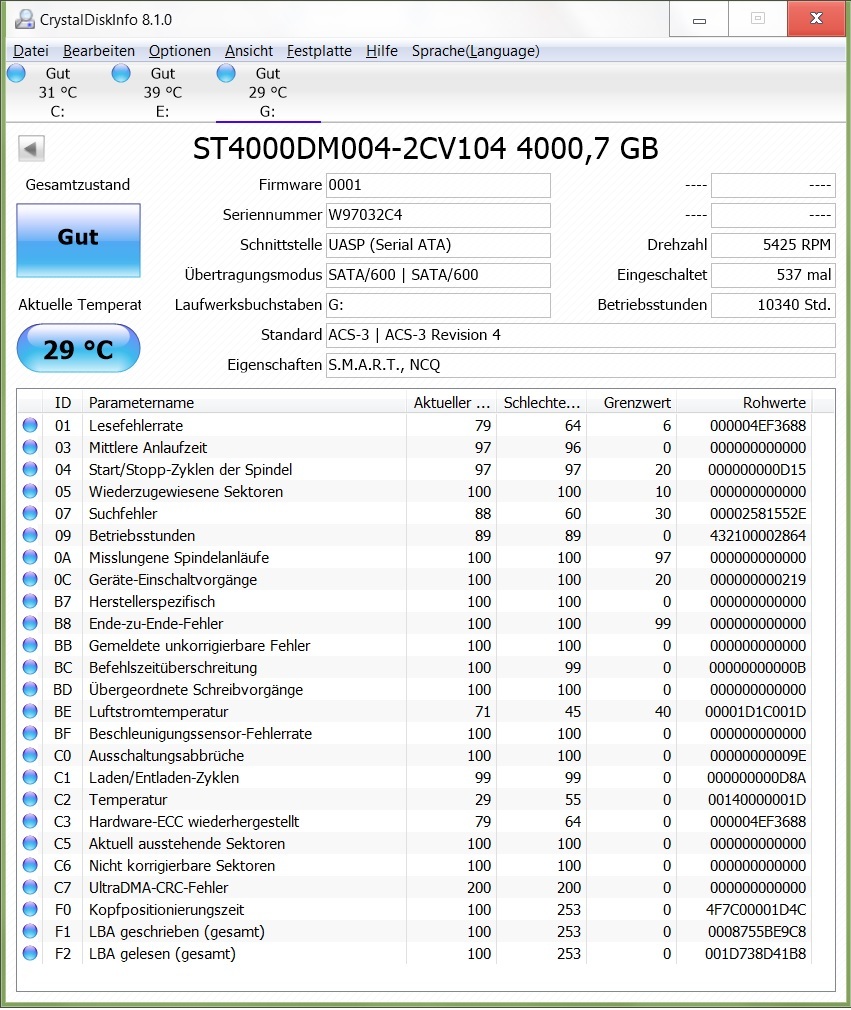Click status icon of LBA geschrieben row
The image size is (851, 1010).
30,931
